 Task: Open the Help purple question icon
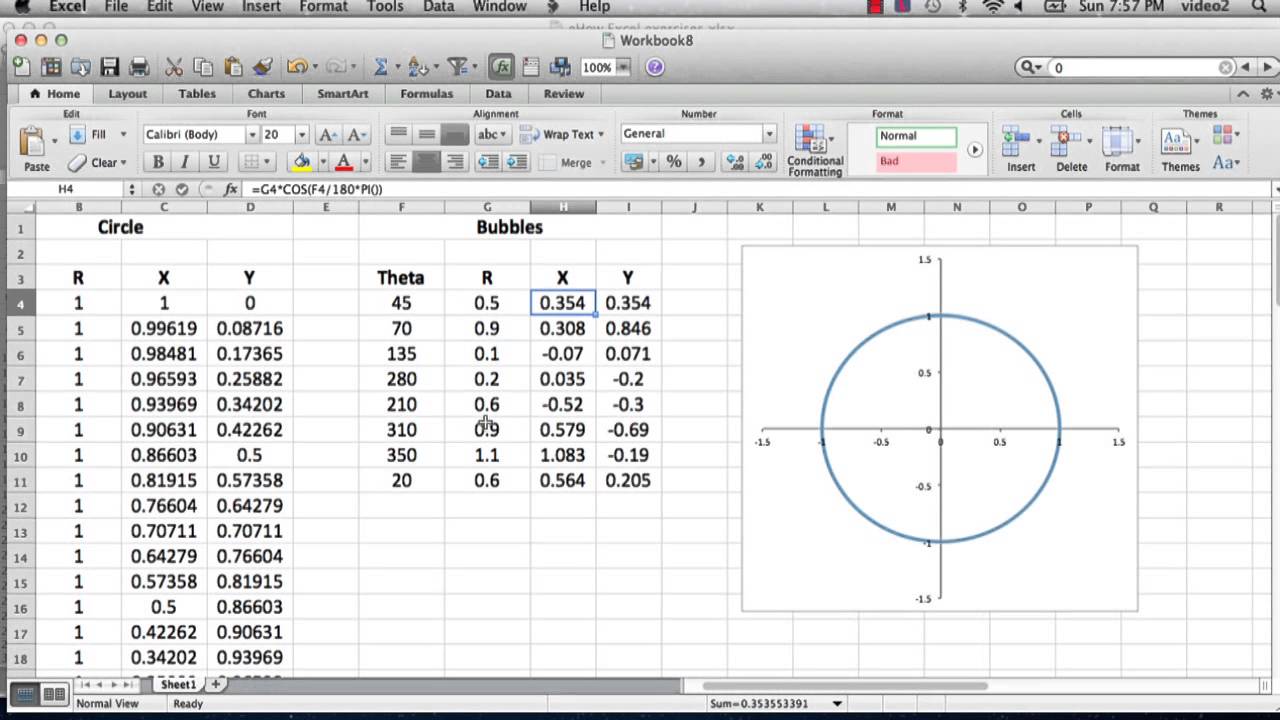(x=655, y=67)
